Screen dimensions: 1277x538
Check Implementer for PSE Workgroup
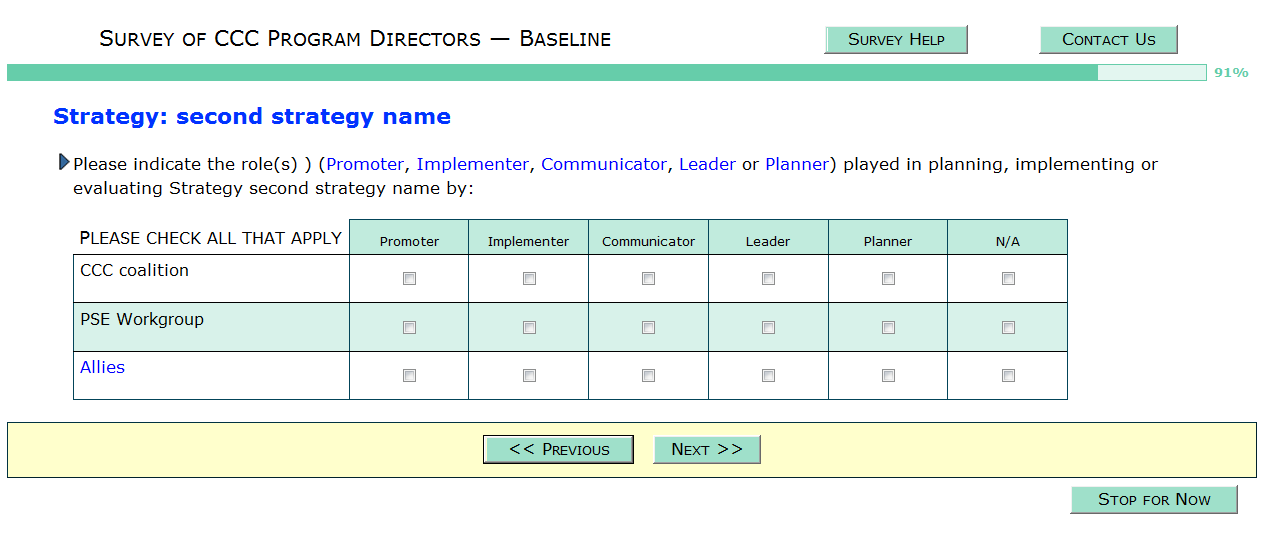click(x=529, y=328)
